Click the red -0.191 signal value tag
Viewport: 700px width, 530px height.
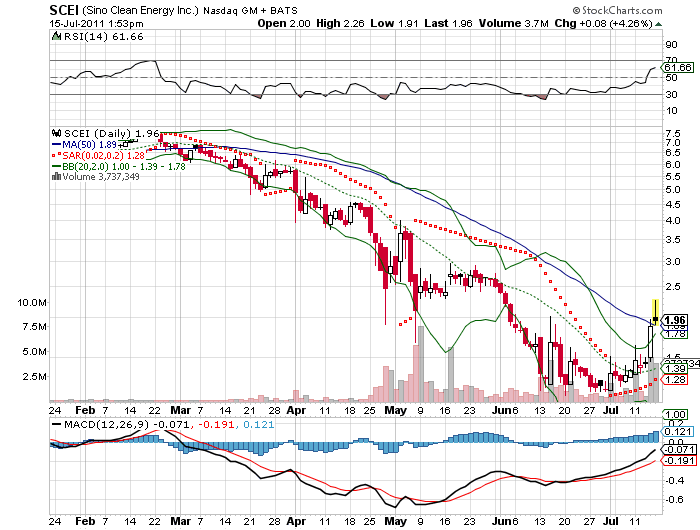point(679,461)
